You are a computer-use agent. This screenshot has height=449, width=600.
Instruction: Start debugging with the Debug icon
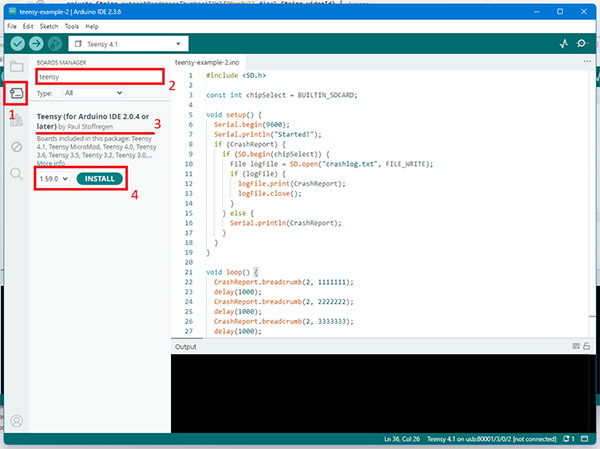pos(57,44)
